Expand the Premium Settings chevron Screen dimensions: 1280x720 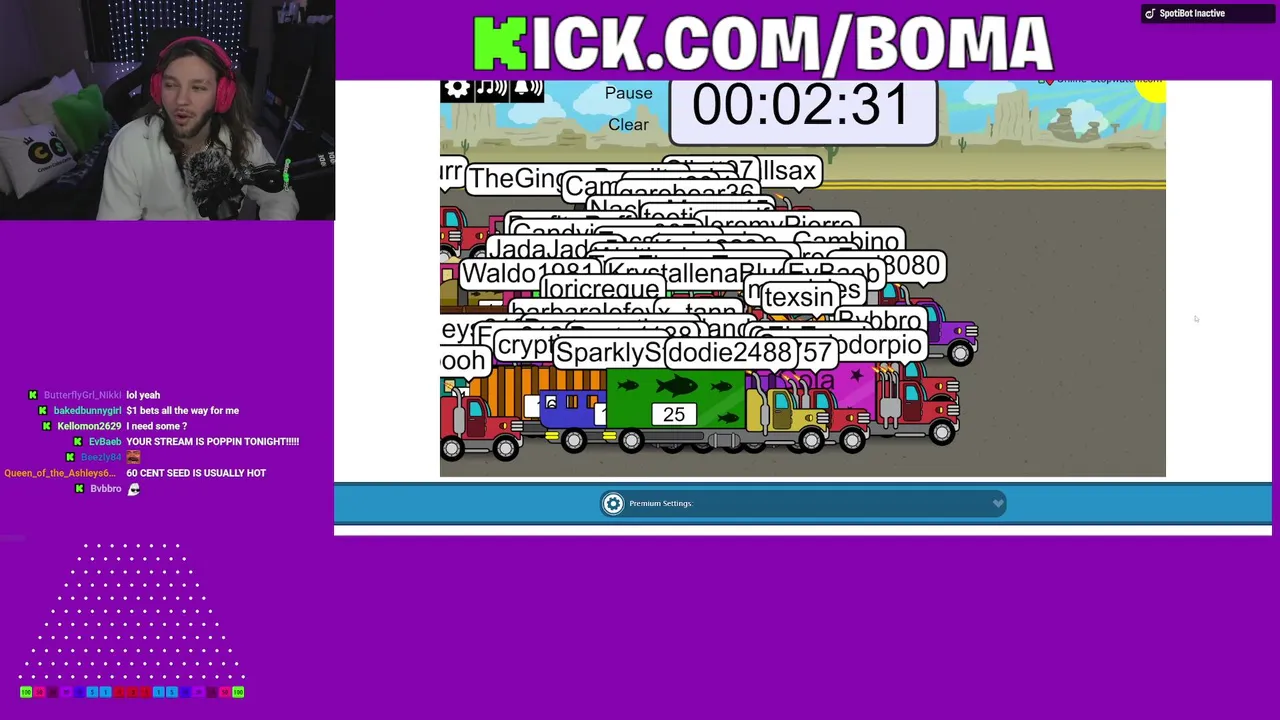point(997,503)
